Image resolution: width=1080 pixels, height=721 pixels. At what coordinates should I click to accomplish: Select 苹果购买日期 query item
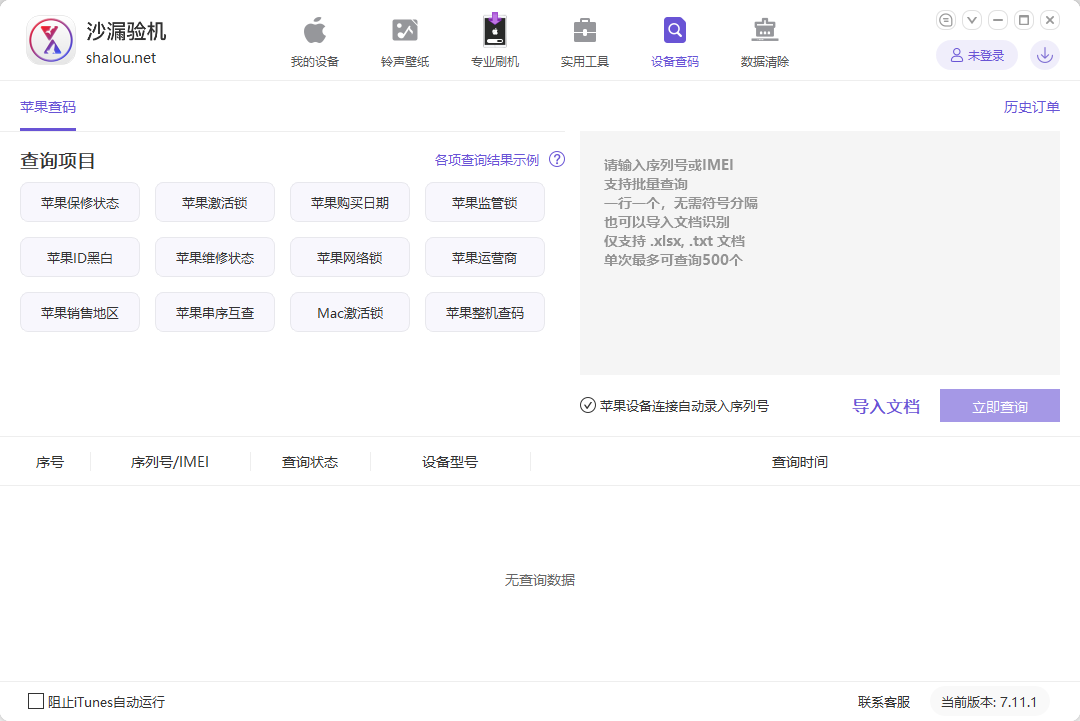[350, 202]
